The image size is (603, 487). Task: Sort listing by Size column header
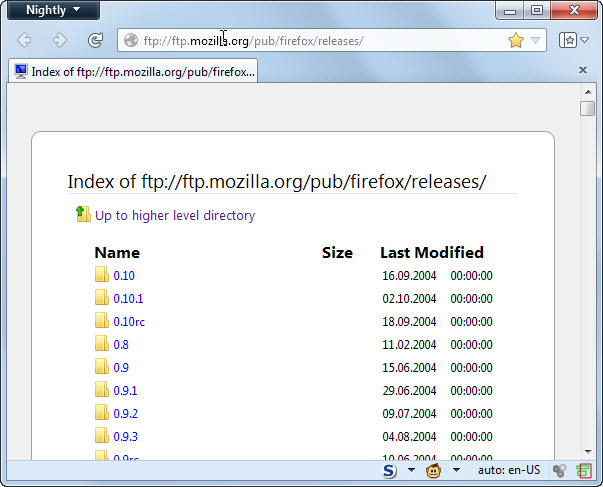click(x=337, y=253)
